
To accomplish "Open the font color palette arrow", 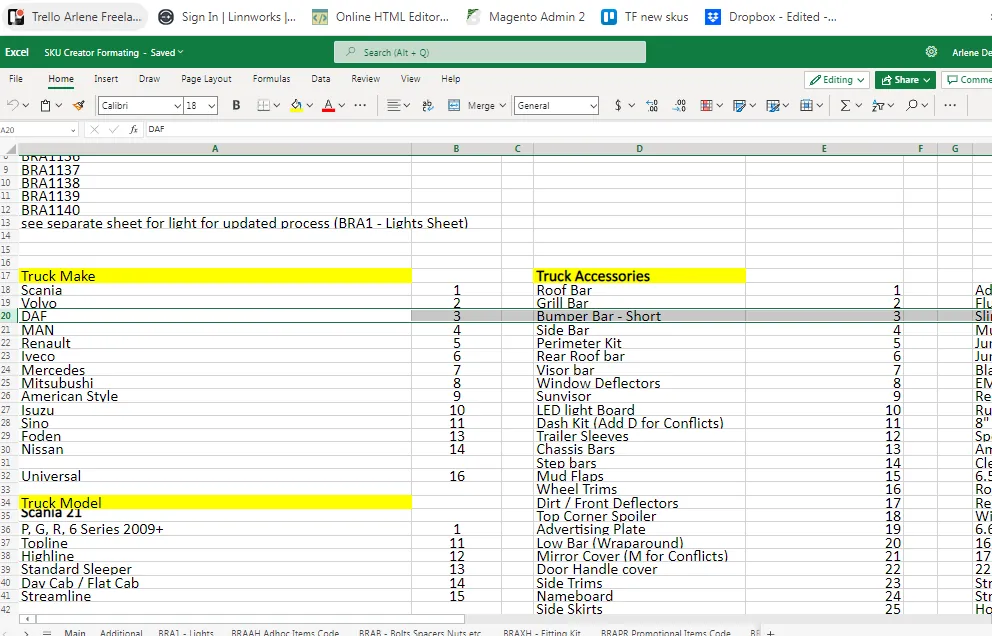I will (x=342, y=106).
